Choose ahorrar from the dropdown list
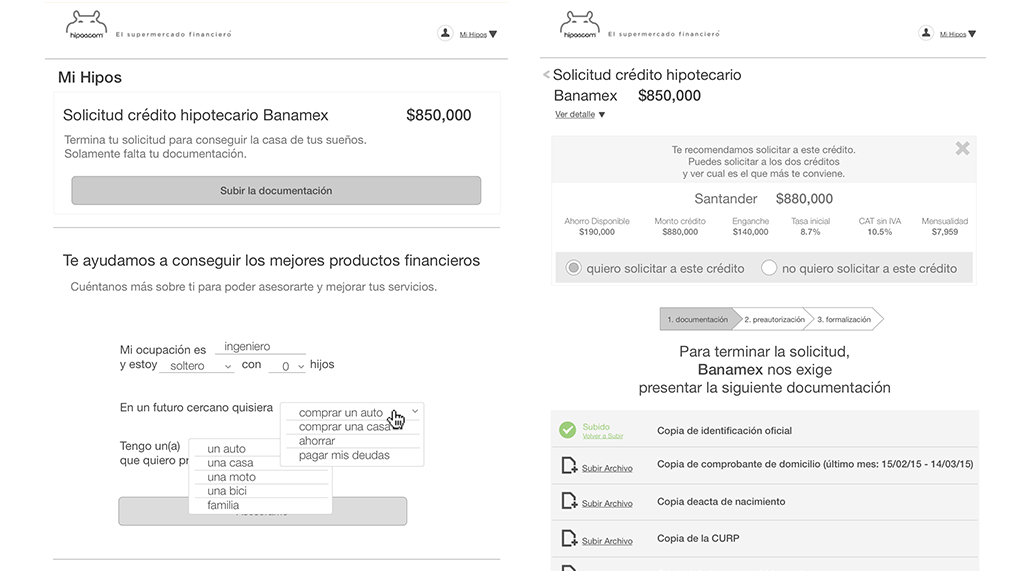Screen dimensions: 1036x571 coord(316,441)
